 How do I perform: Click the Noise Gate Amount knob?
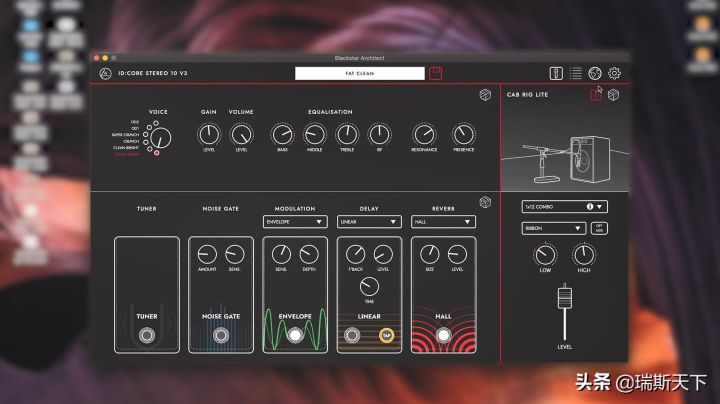[x=207, y=254]
